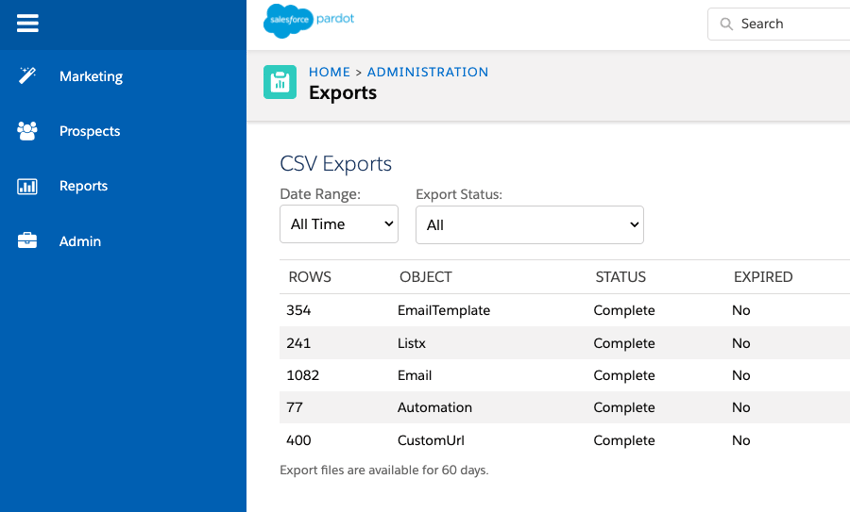Go to ADMINISTRATION breadcrumb link

click(x=428, y=72)
